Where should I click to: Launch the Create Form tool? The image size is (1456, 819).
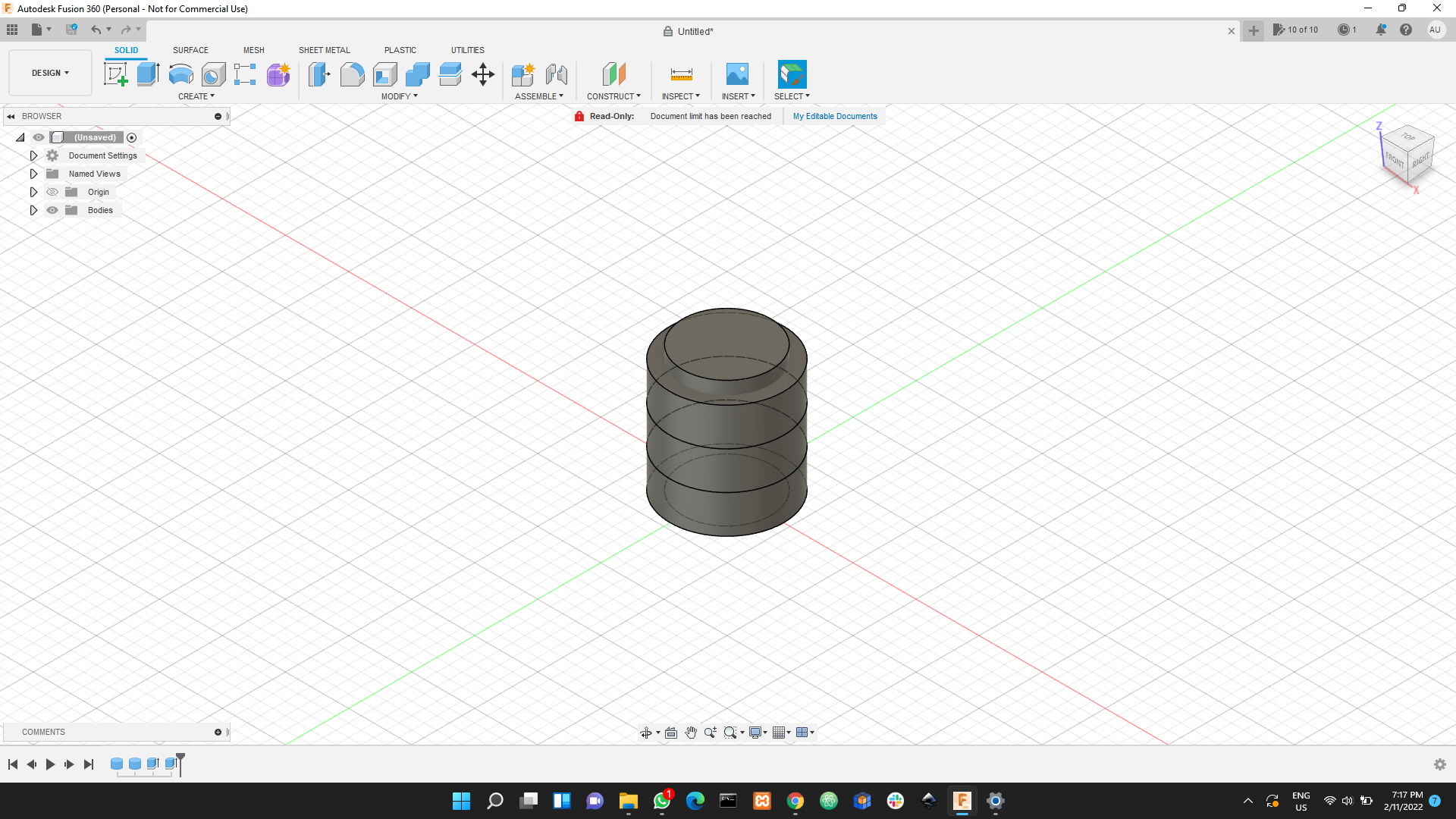click(278, 74)
